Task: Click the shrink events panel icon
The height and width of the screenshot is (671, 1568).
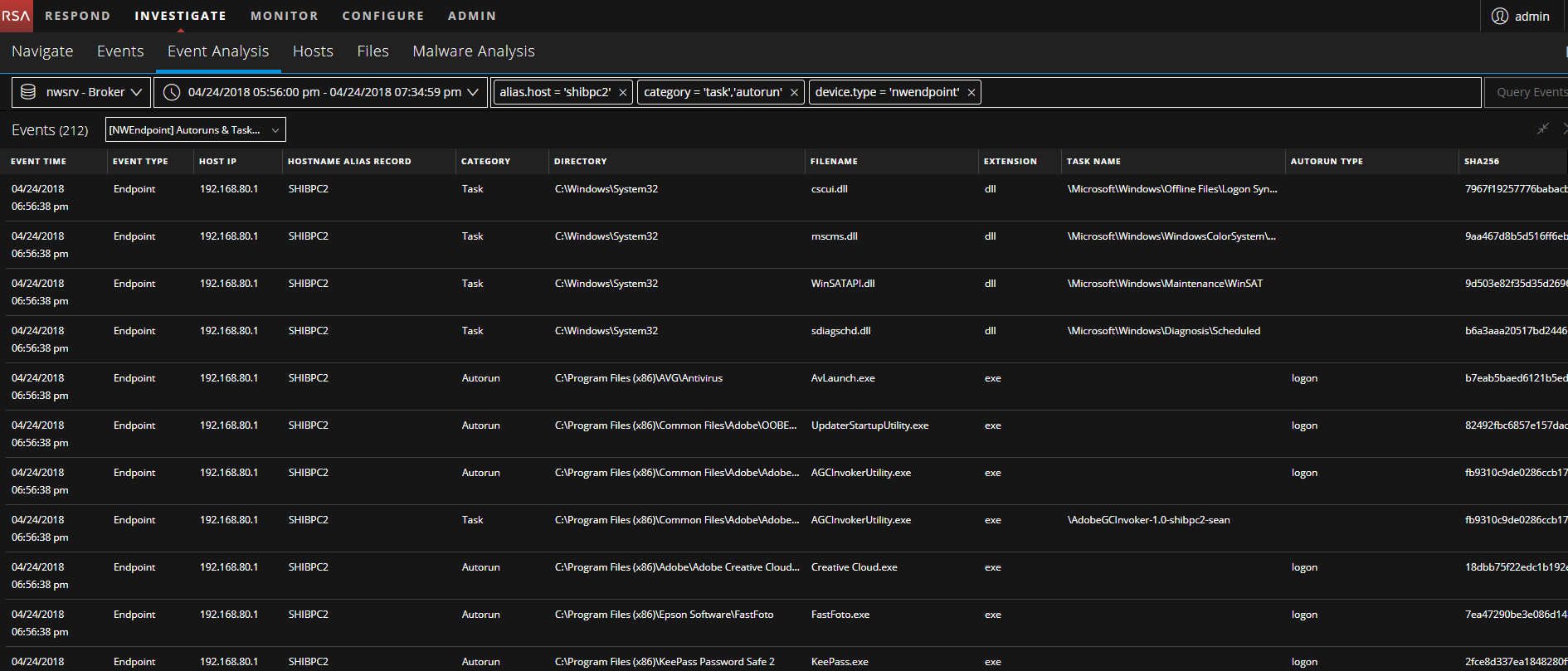Action: tap(1542, 129)
